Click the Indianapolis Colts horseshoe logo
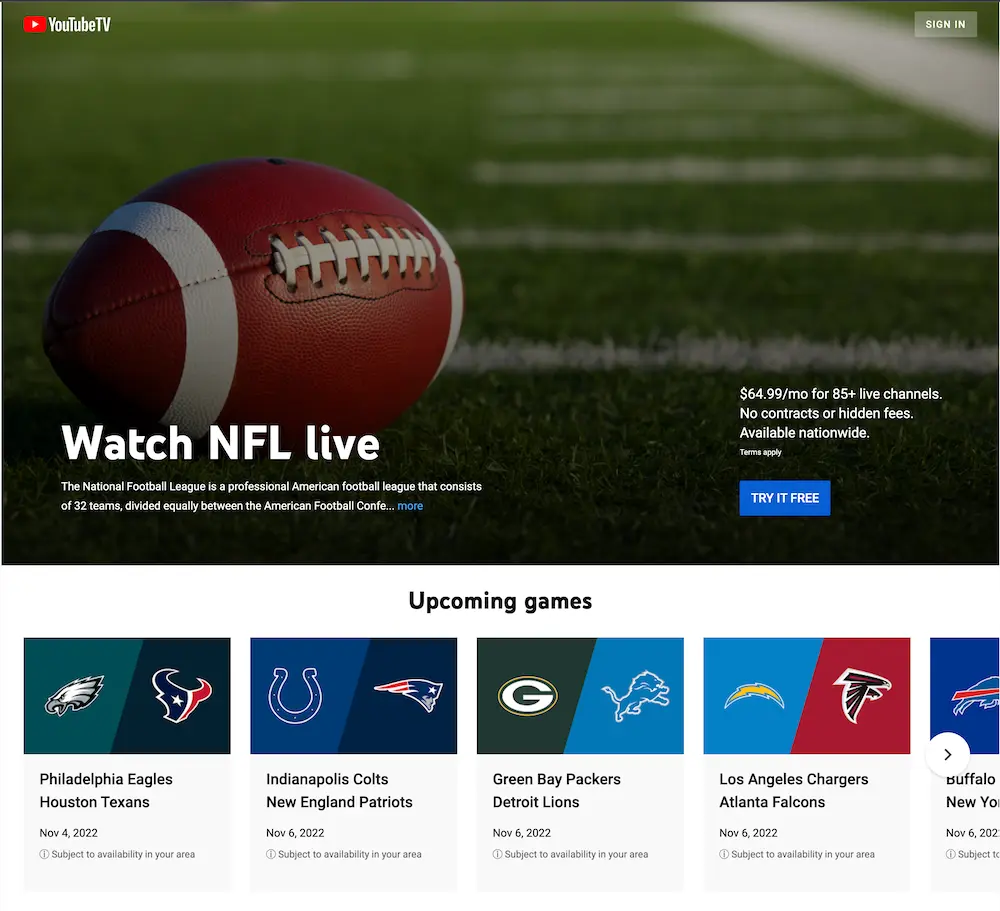 [295, 695]
